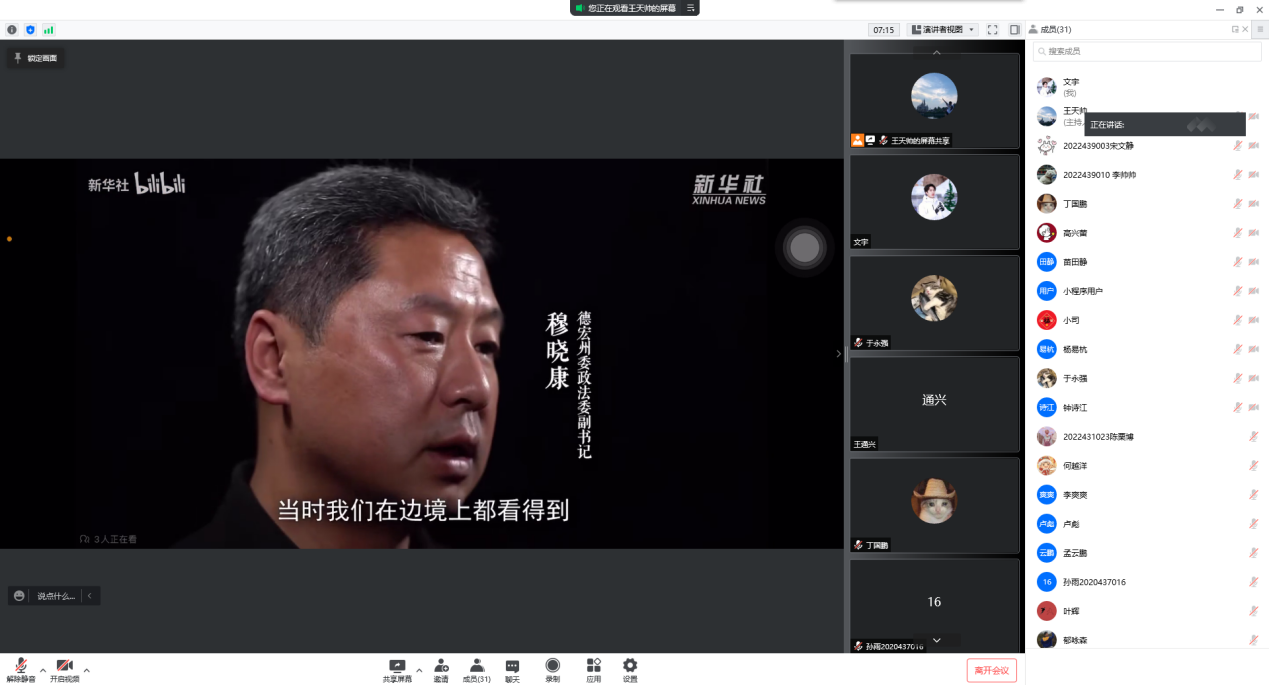Unmute microphone with 解除静音

pyautogui.click(x=20, y=669)
